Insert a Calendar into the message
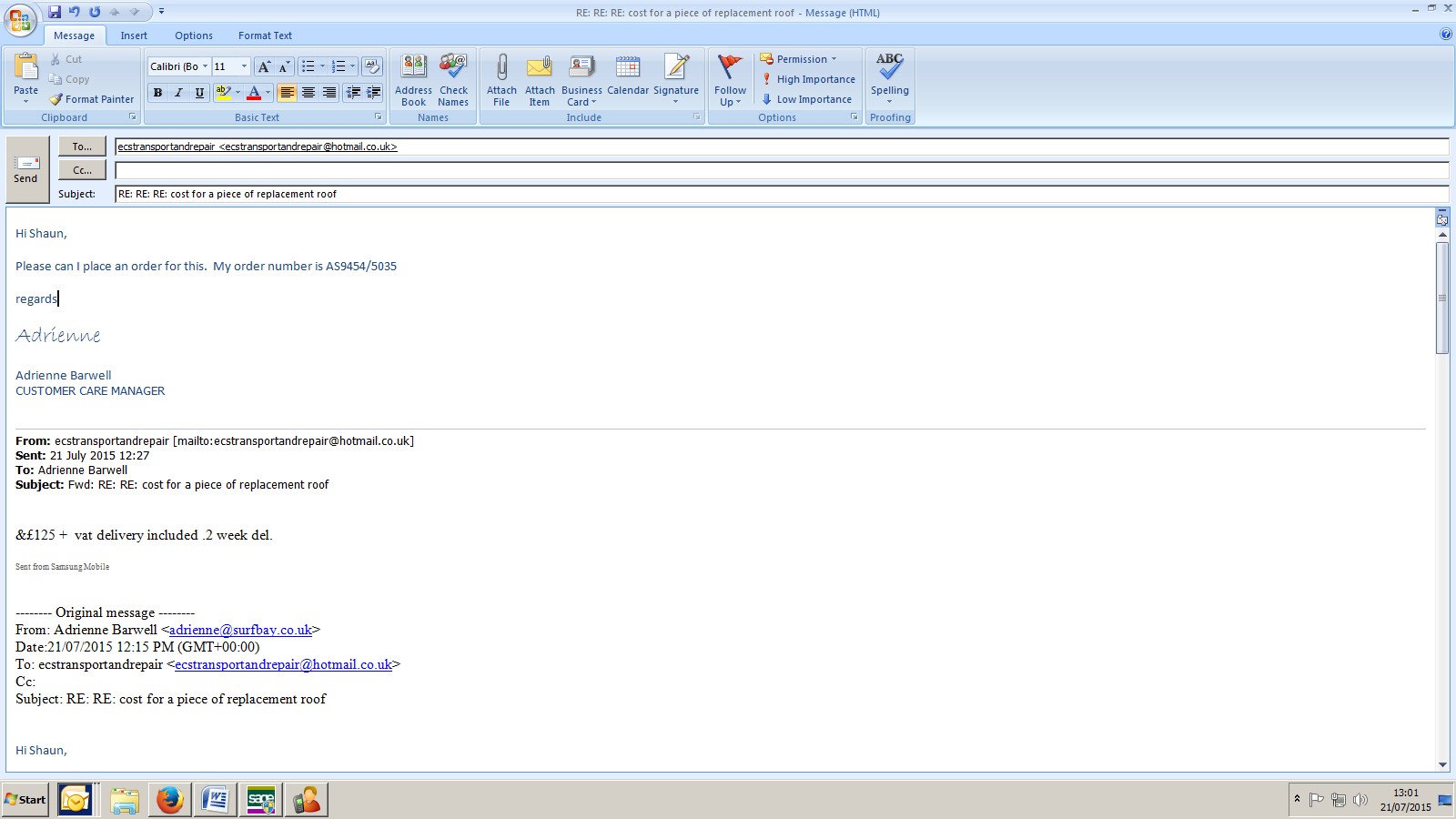 pos(628,75)
